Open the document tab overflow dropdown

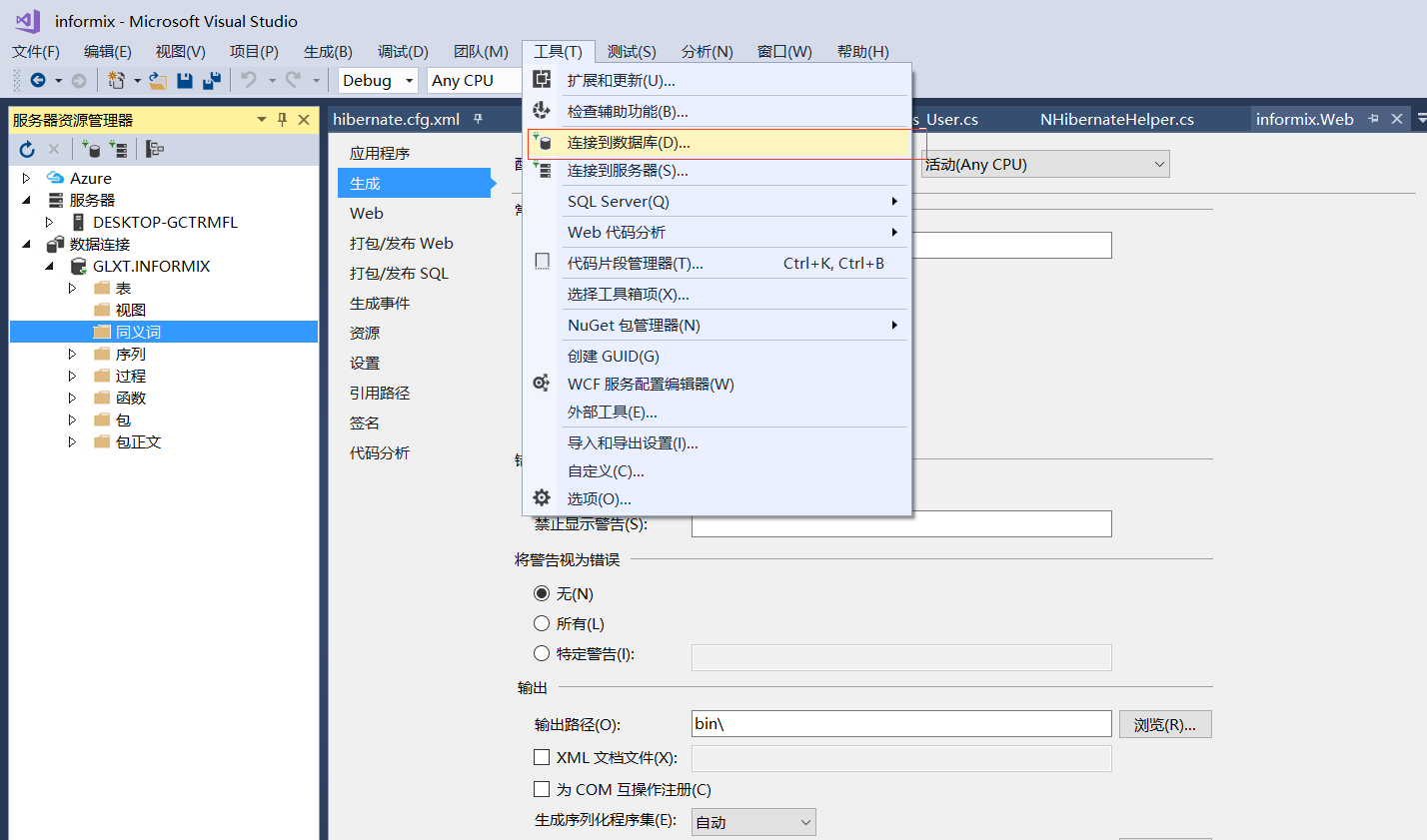coord(1423,119)
